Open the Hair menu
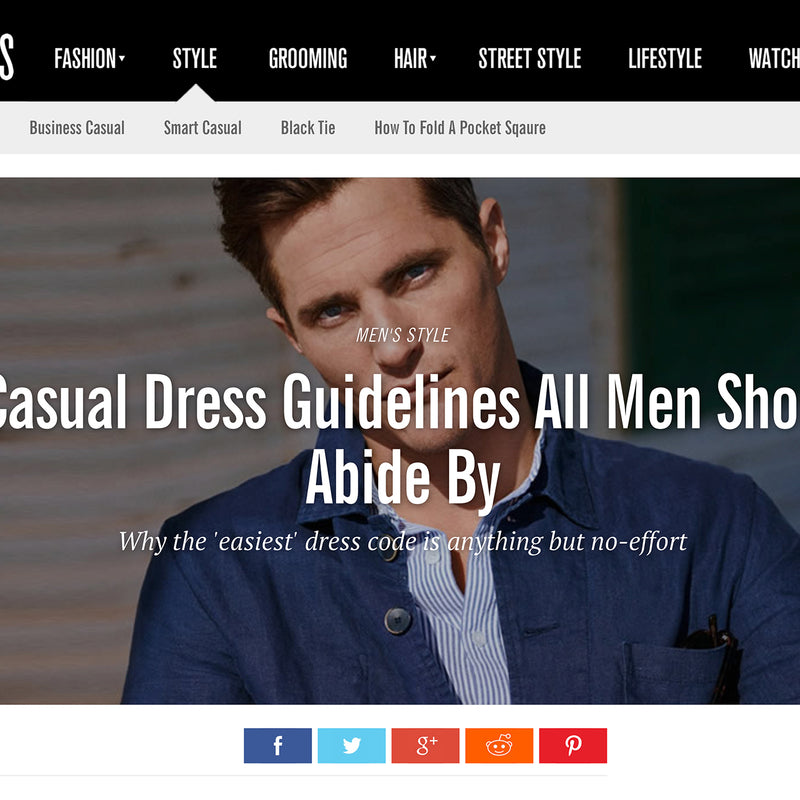800x800 pixels. coord(411,58)
